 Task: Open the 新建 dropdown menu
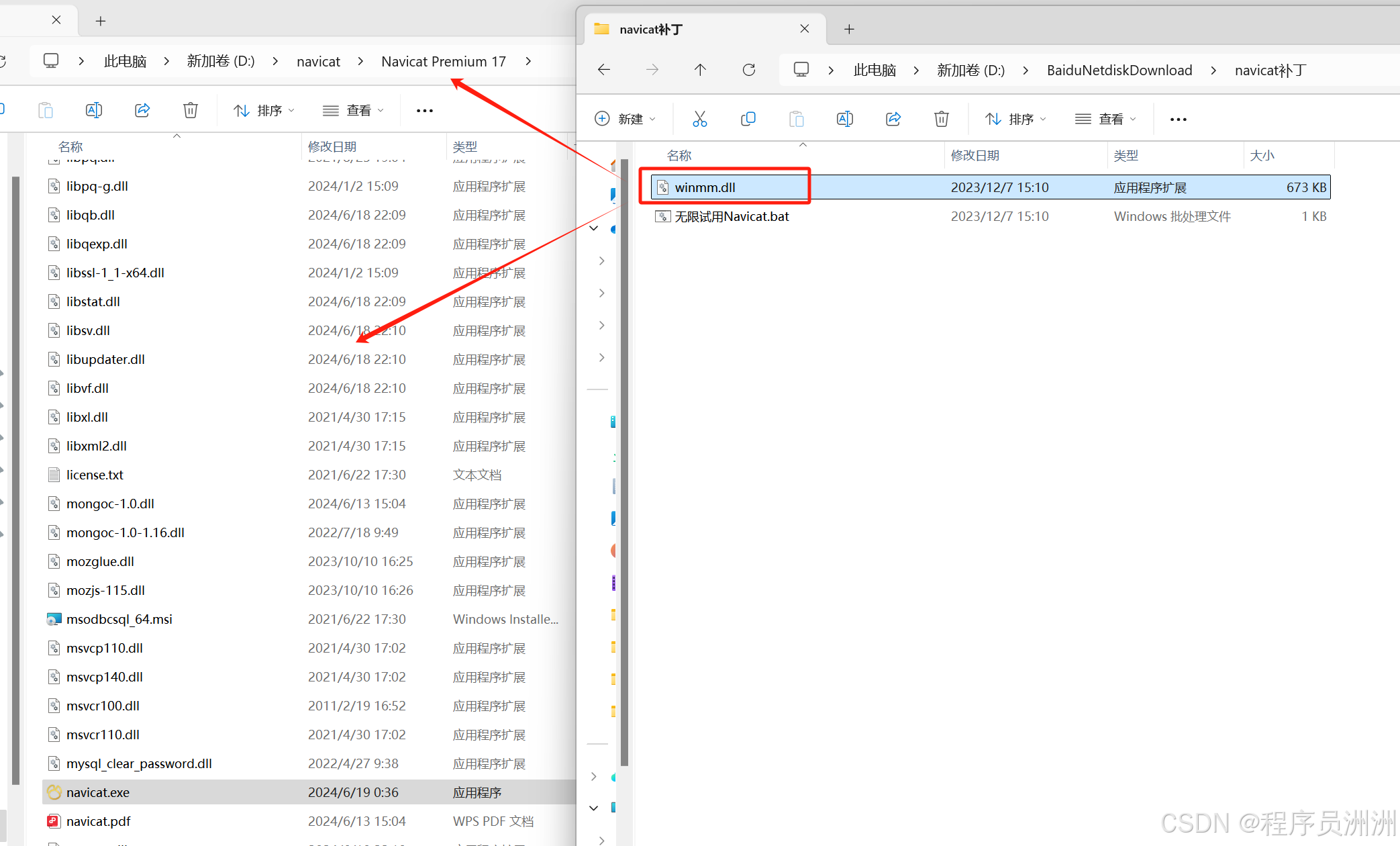click(625, 119)
